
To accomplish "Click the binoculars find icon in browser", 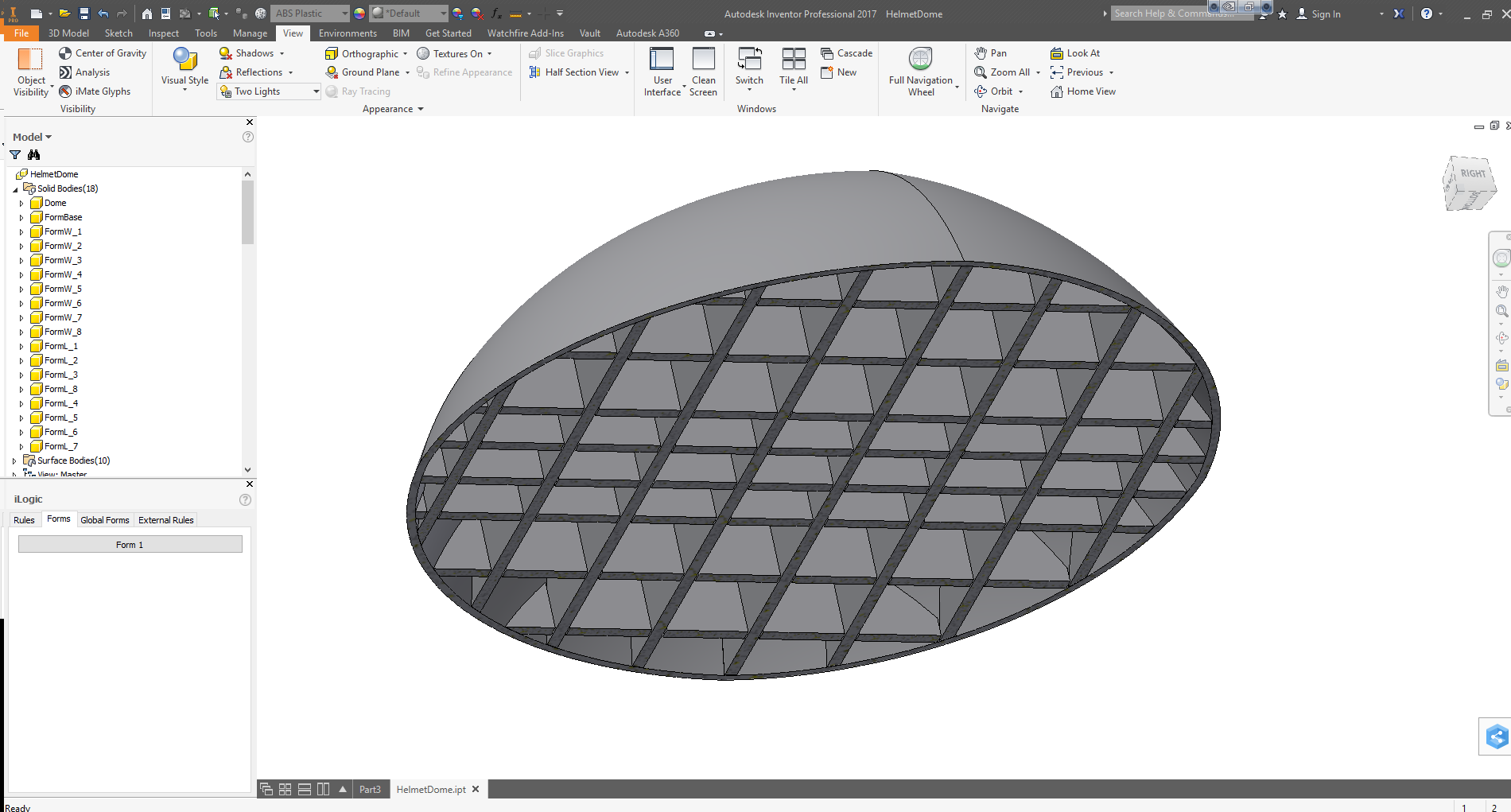I will click(x=33, y=155).
